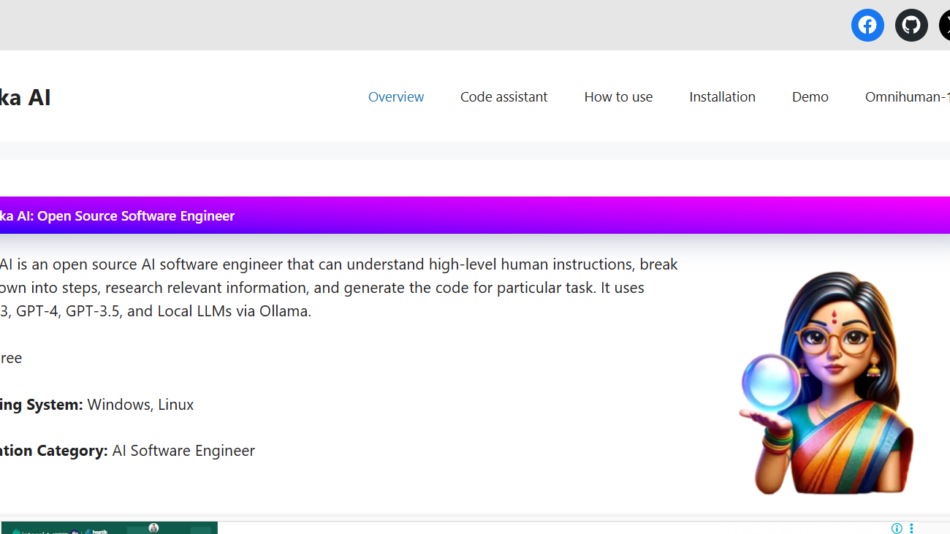Jump to the Installation section

[x=722, y=97]
